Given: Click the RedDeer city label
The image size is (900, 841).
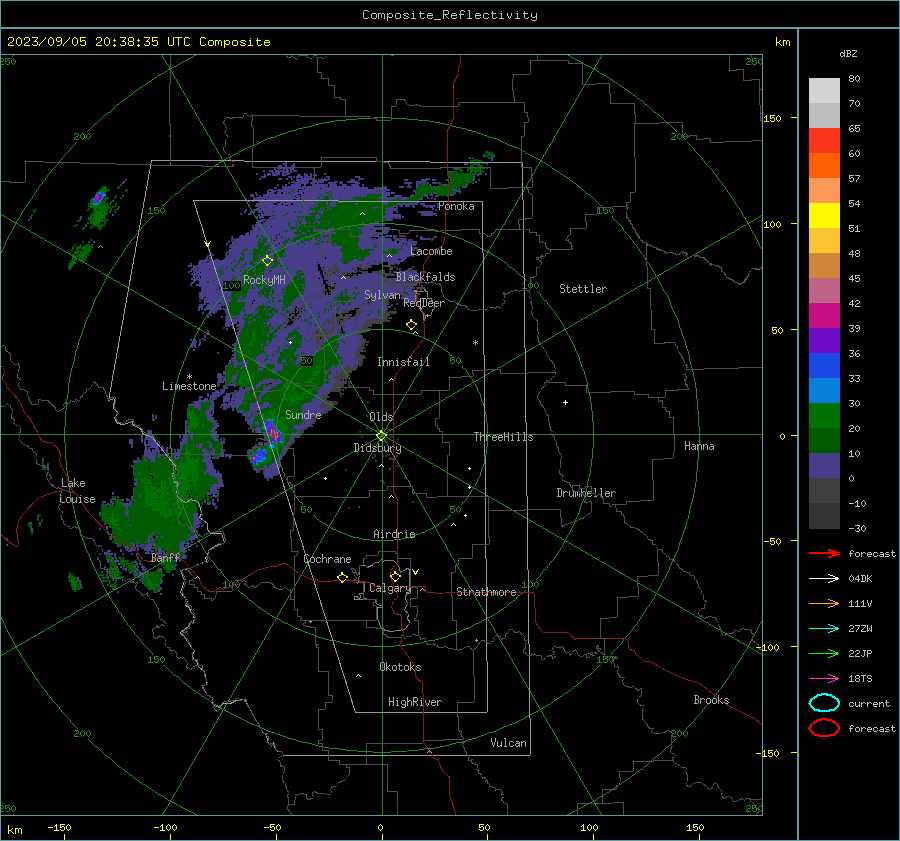Looking at the screenshot, I should [x=424, y=303].
